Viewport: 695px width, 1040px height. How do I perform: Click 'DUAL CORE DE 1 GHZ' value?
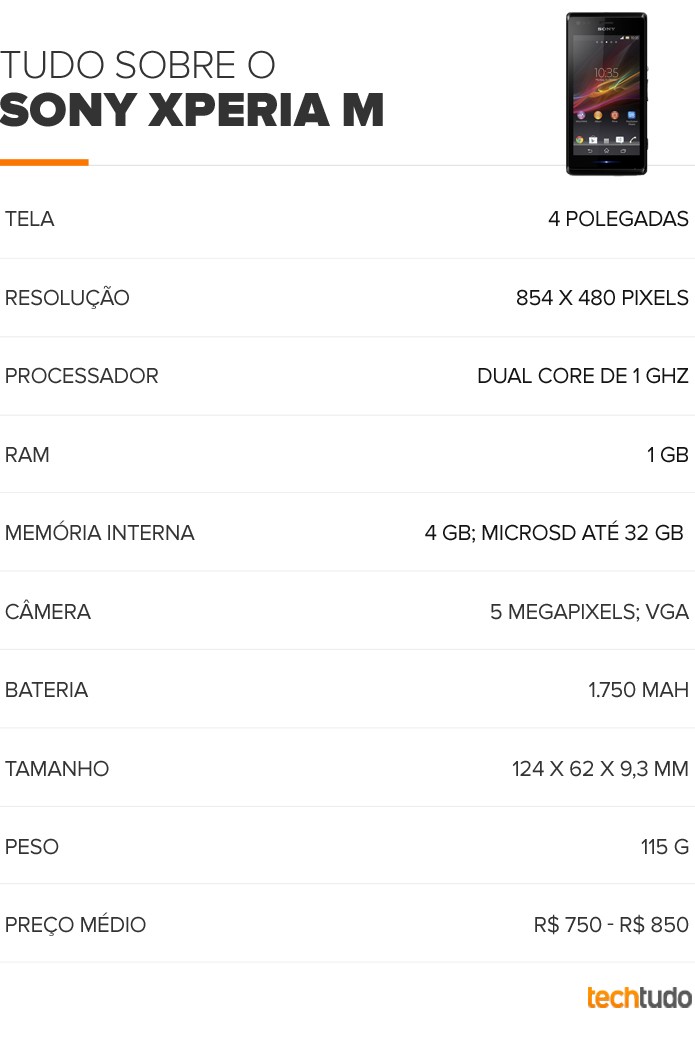click(x=583, y=376)
